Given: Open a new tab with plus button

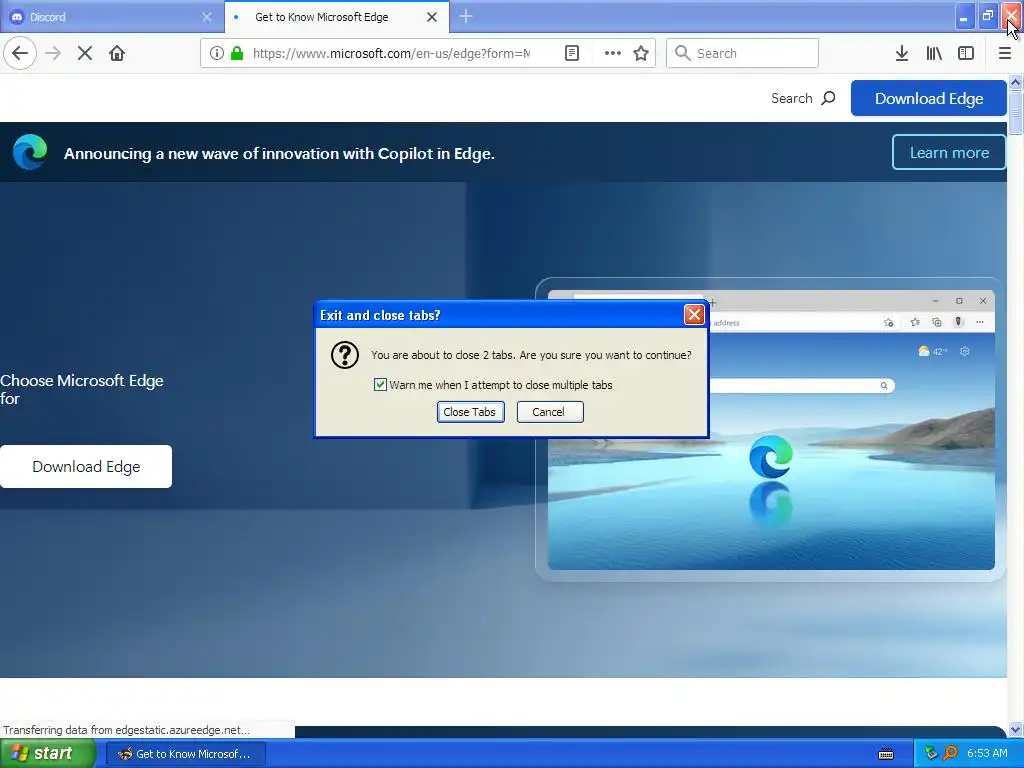Looking at the screenshot, I should [x=466, y=16].
